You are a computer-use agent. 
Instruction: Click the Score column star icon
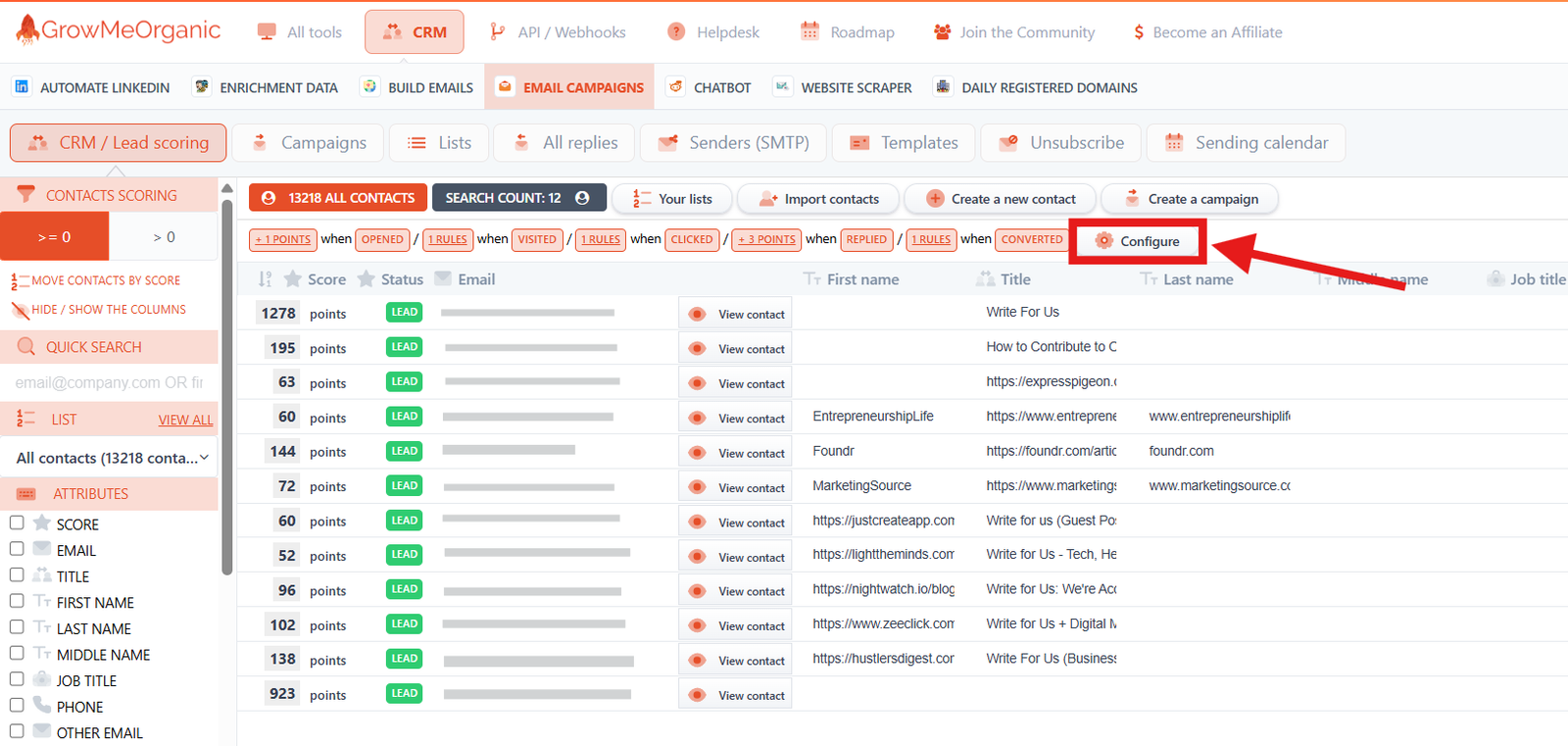[292, 279]
